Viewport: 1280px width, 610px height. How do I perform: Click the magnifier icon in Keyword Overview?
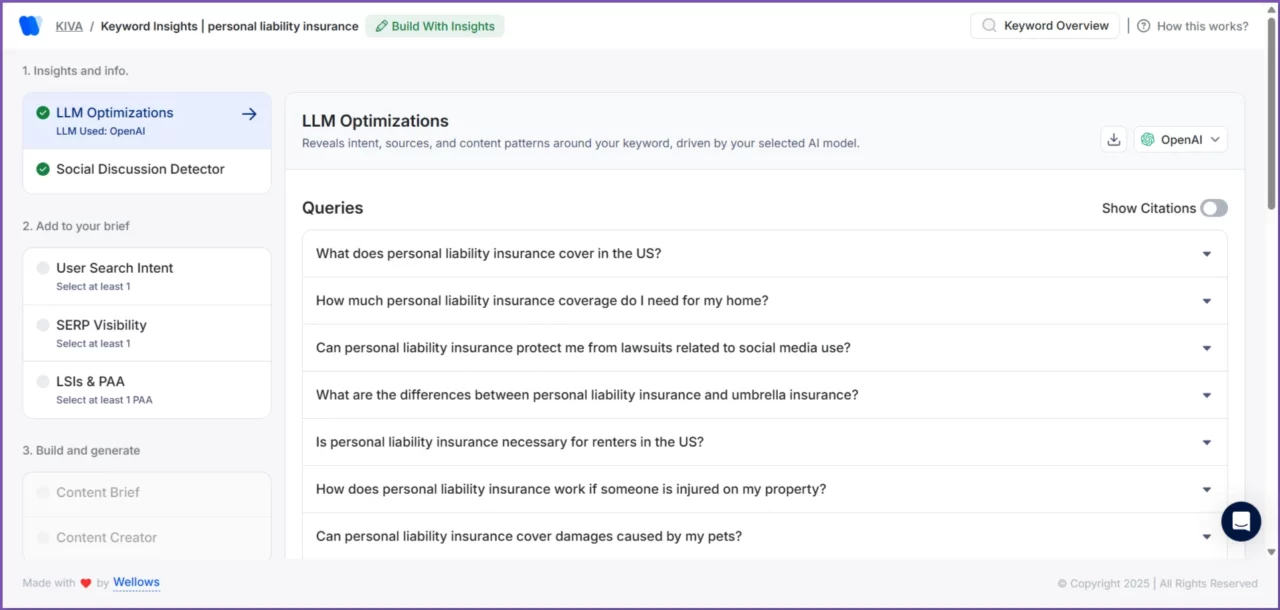coord(989,26)
